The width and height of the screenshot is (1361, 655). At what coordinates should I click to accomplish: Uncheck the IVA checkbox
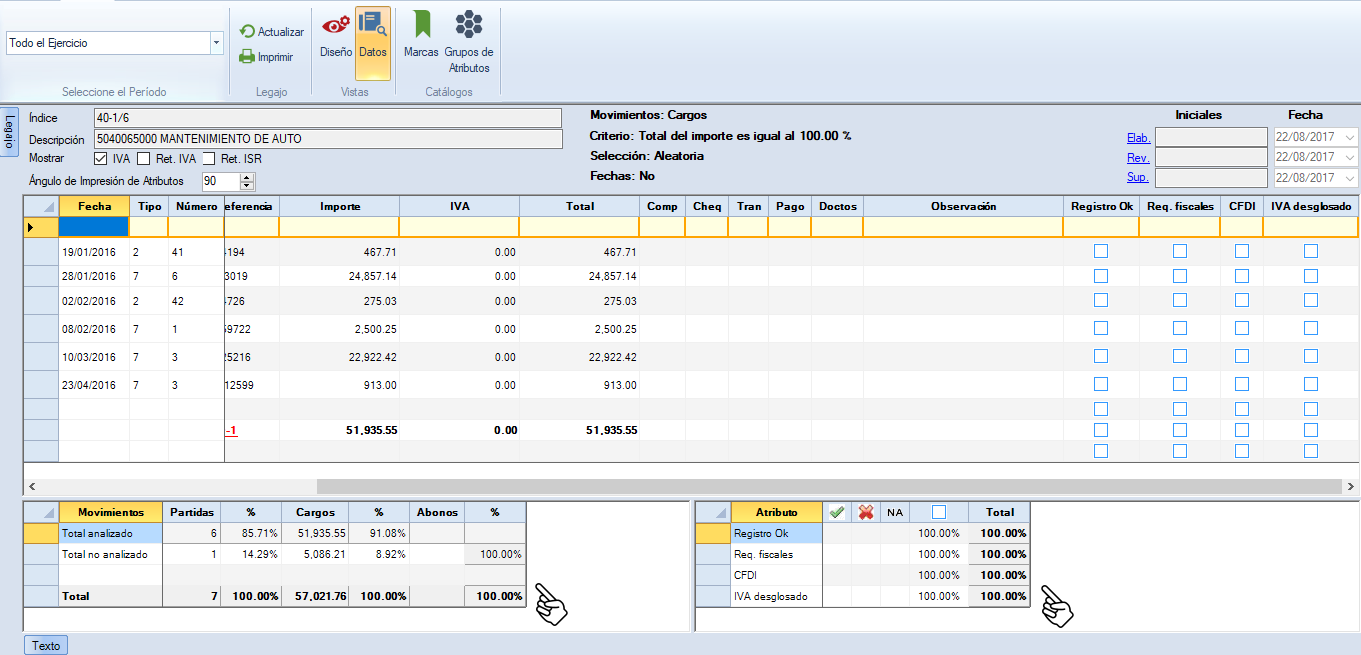point(100,159)
